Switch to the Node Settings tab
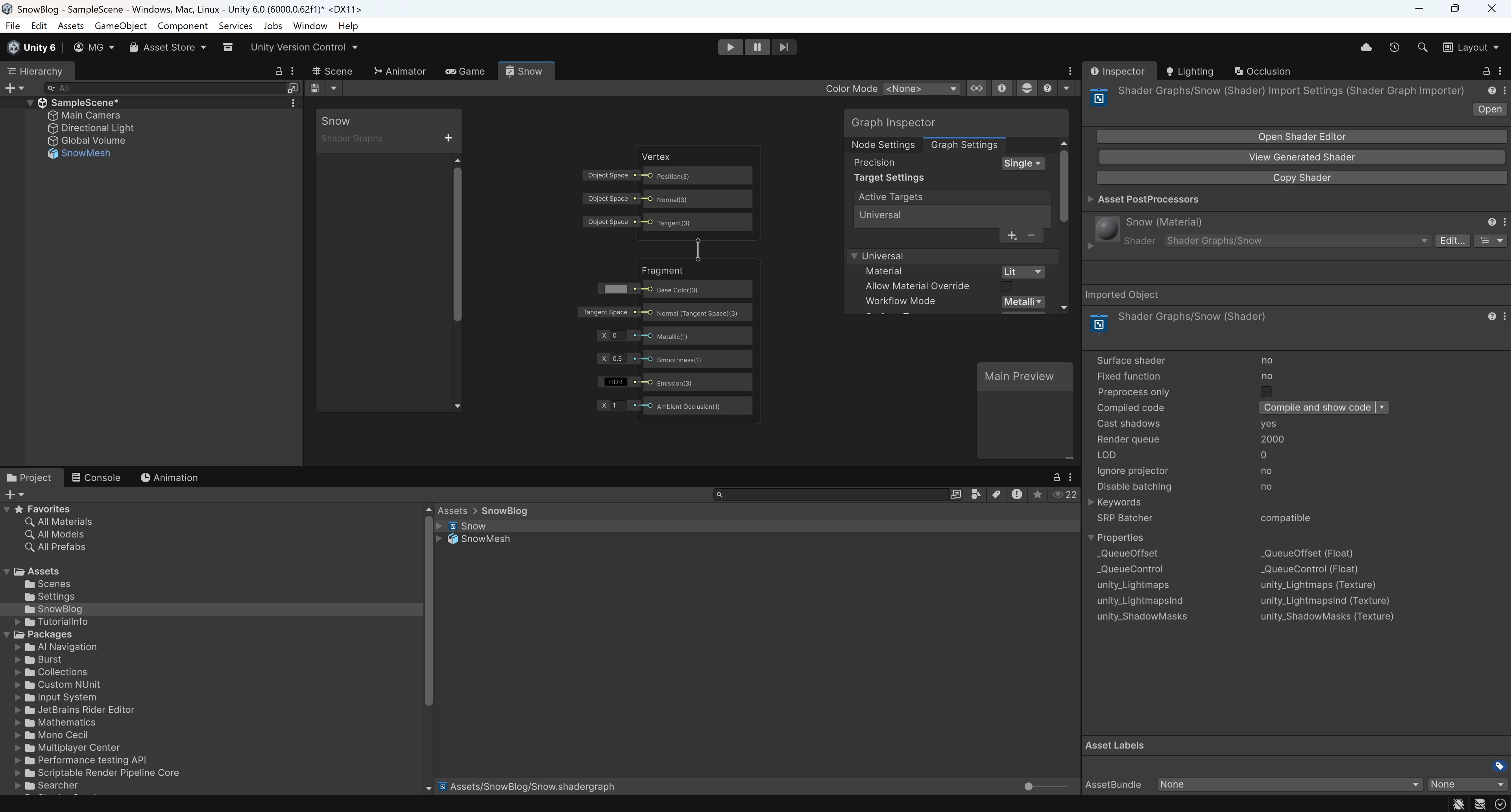This screenshot has height=812, width=1511. (883, 145)
